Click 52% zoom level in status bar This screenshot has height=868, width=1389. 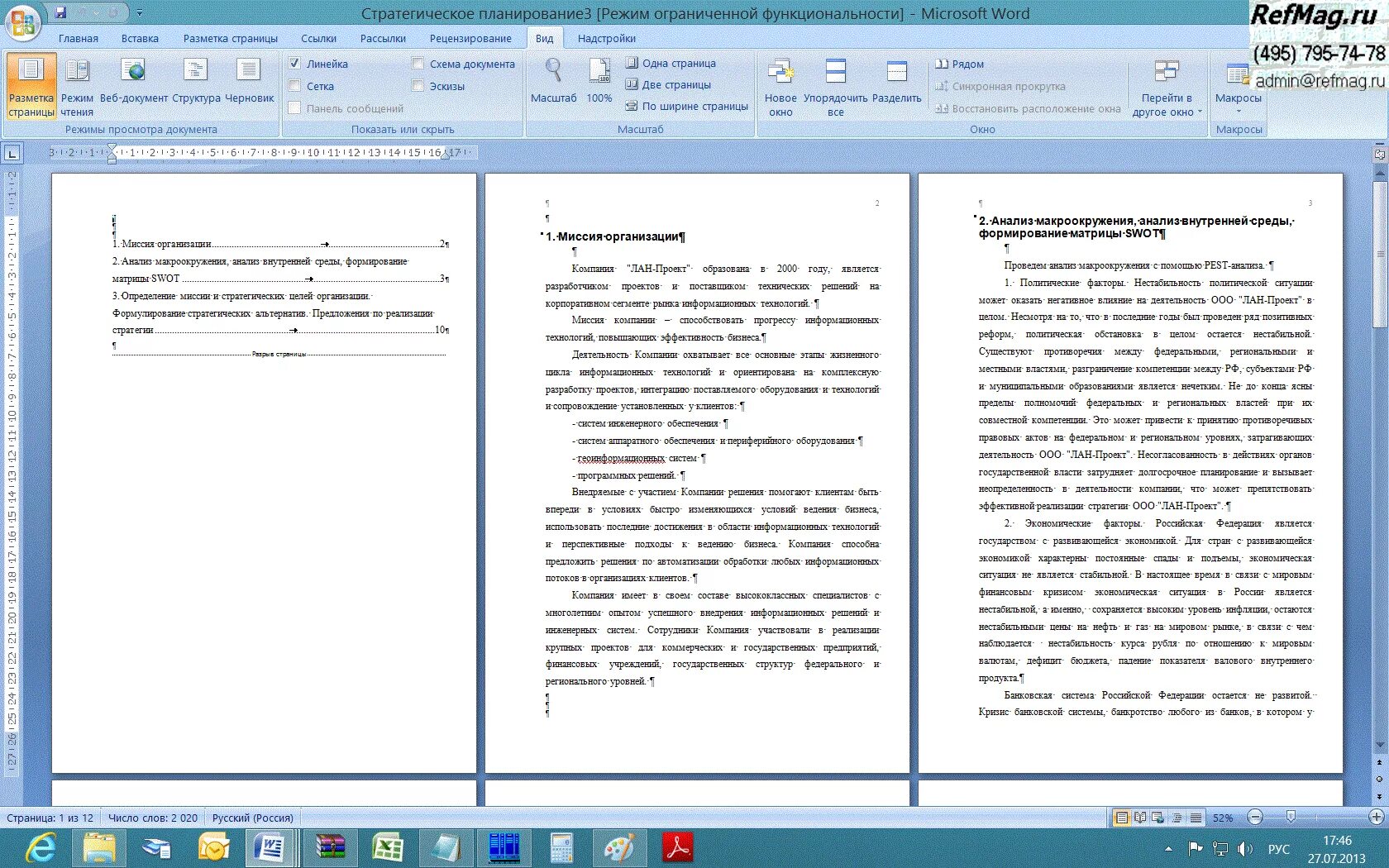click(1223, 818)
